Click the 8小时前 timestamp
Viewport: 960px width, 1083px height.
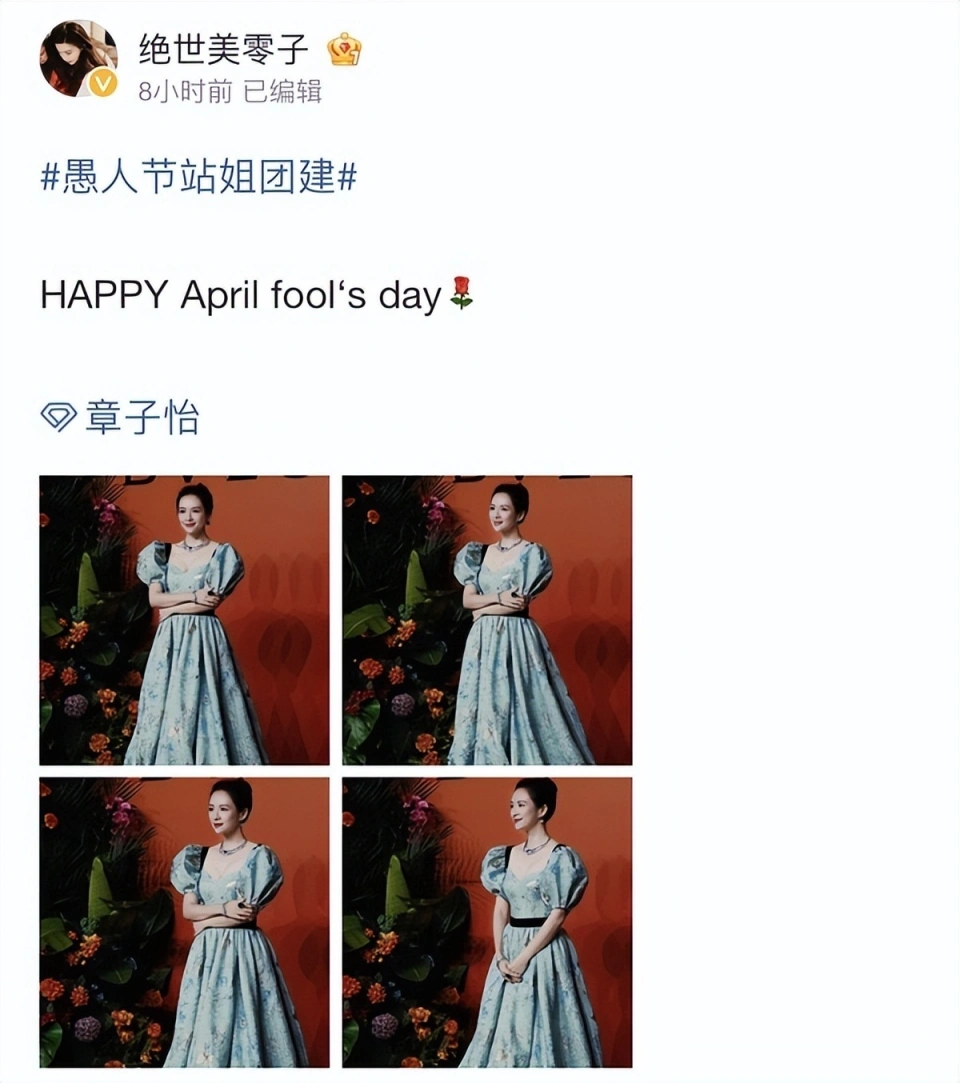185,91
